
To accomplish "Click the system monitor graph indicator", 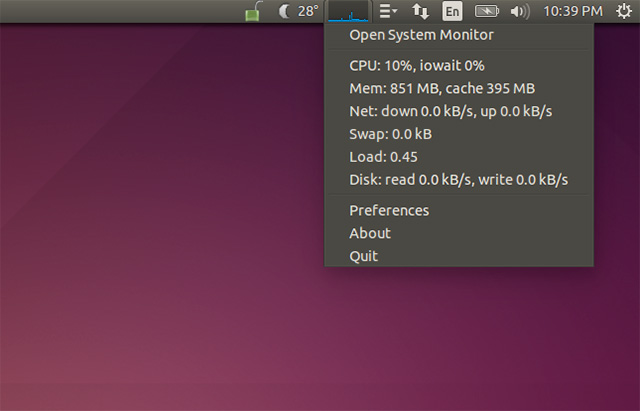I will 349,12.
